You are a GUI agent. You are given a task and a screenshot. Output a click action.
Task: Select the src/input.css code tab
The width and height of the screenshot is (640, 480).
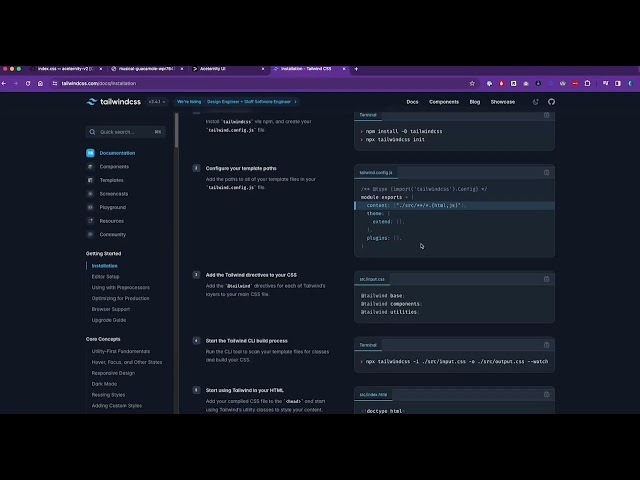[372, 279]
